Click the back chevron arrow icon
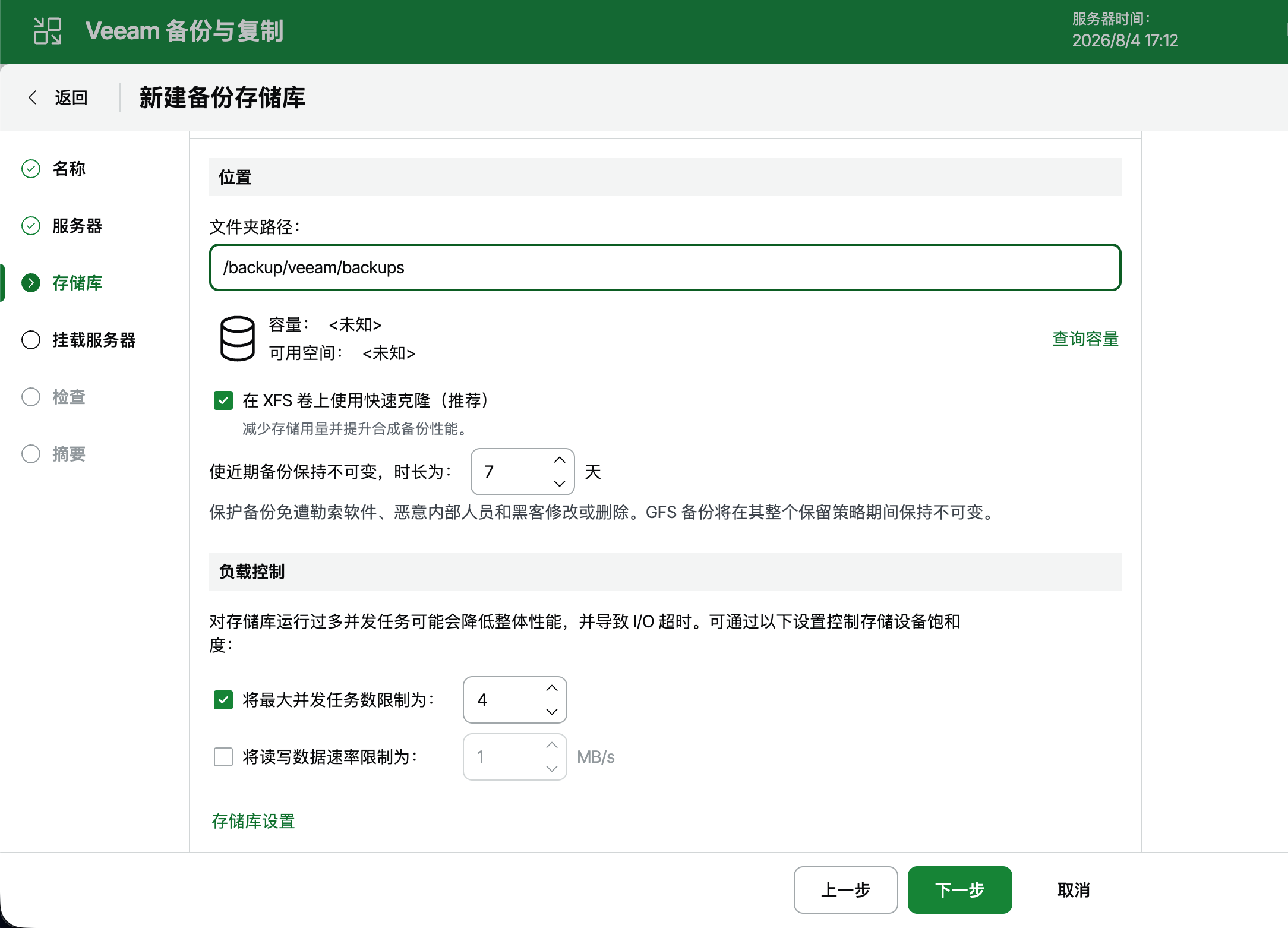1288x928 pixels. (x=33, y=97)
